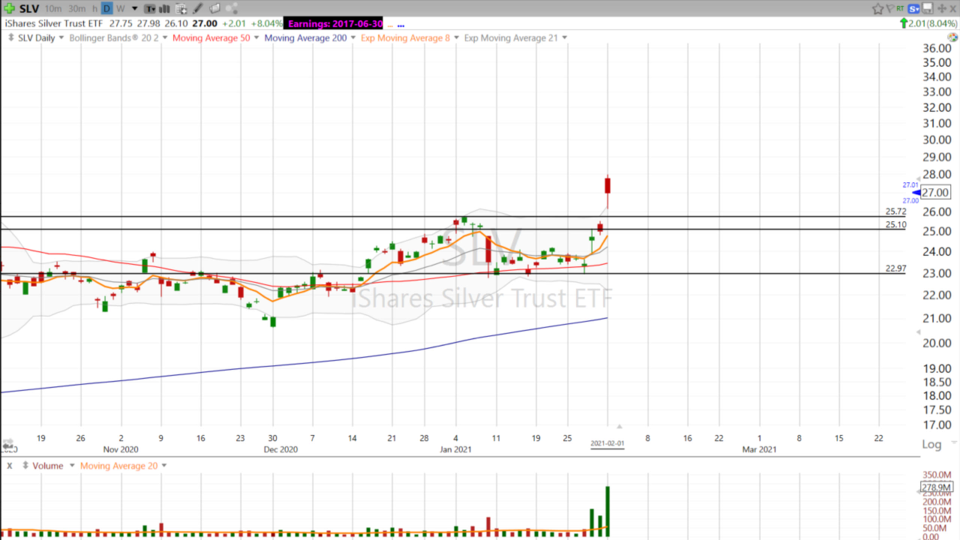Click the tallest green volume bar

coord(607,512)
